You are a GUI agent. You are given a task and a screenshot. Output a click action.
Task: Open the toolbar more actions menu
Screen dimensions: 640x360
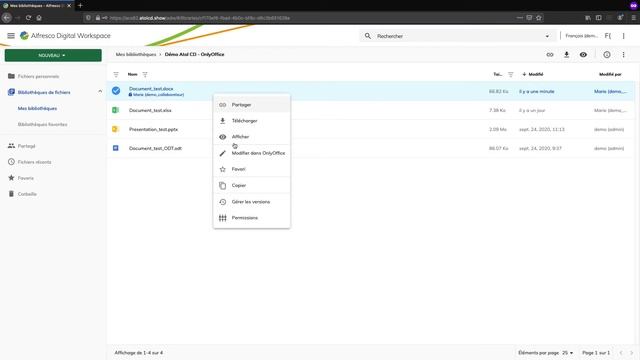click(x=623, y=55)
